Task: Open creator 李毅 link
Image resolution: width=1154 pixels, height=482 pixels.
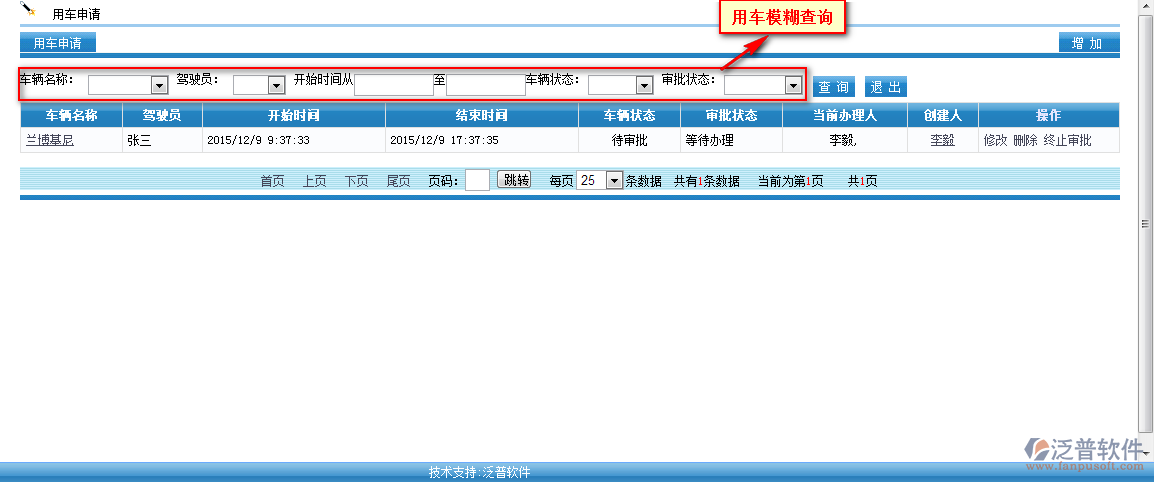Action: [x=942, y=141]
